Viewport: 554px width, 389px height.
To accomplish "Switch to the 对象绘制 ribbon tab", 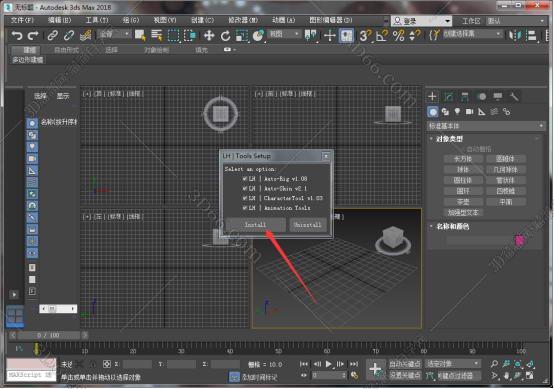I will coord(156,50).
